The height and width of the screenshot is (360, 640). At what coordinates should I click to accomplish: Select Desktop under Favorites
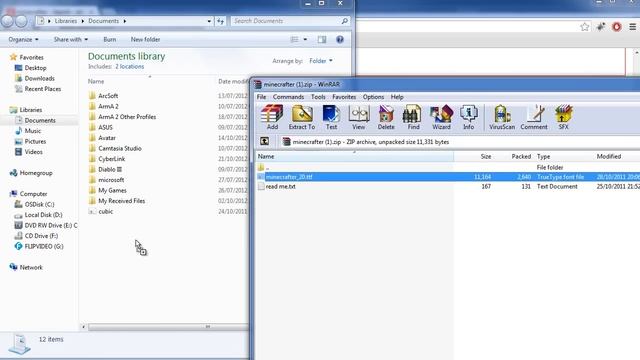click(35, 68)
